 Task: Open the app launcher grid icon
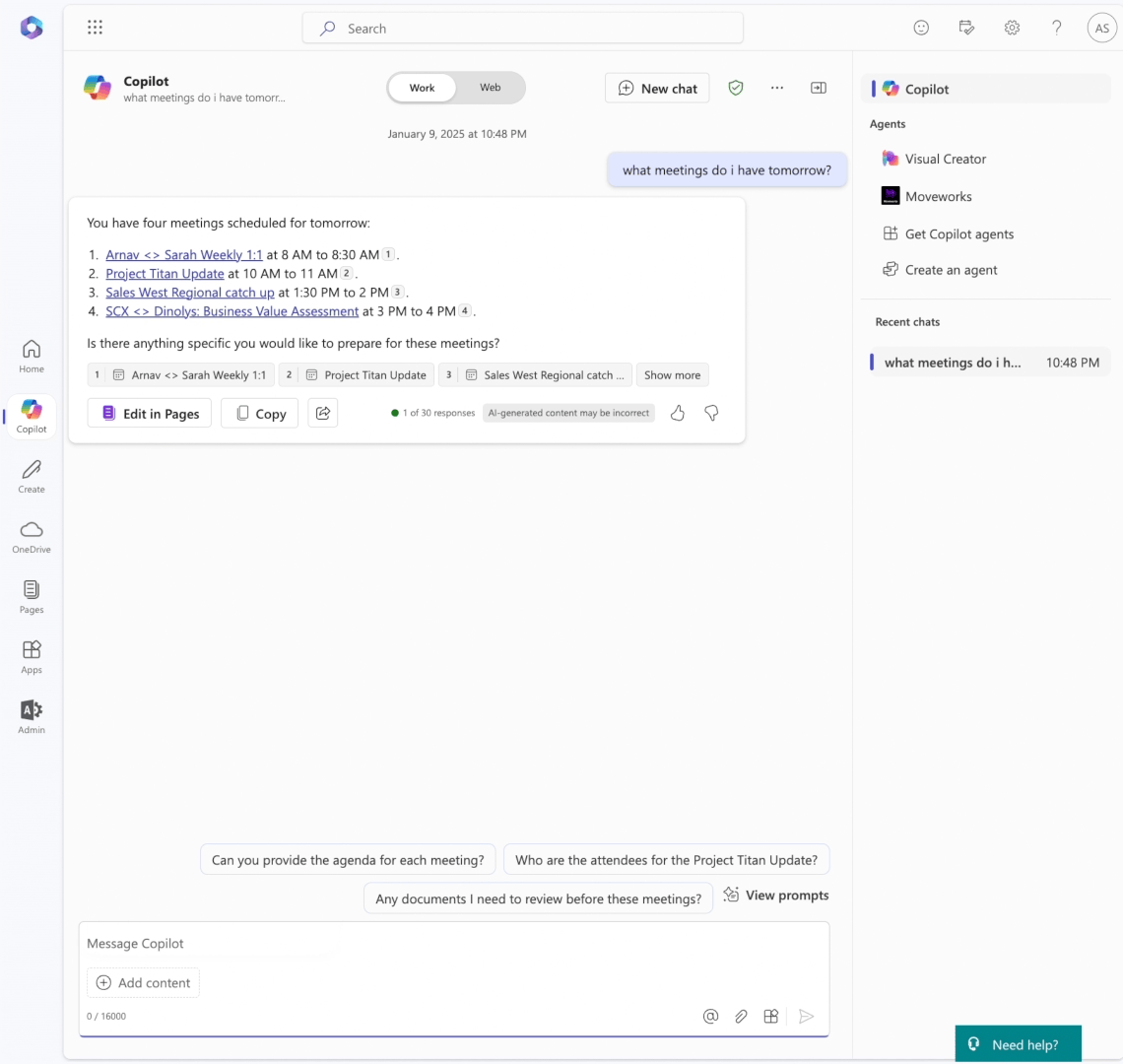click(95, 28)
